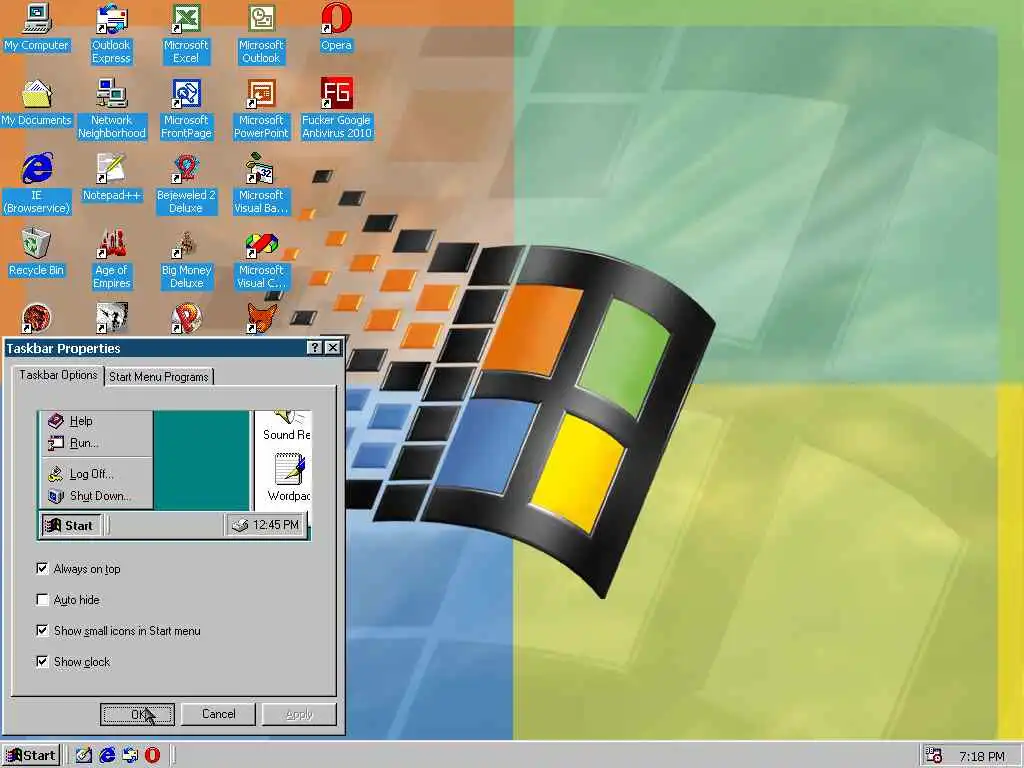Select the Microsoft Visual Basic shortcut
The image size is (1024, 768).
click(261, 184)
